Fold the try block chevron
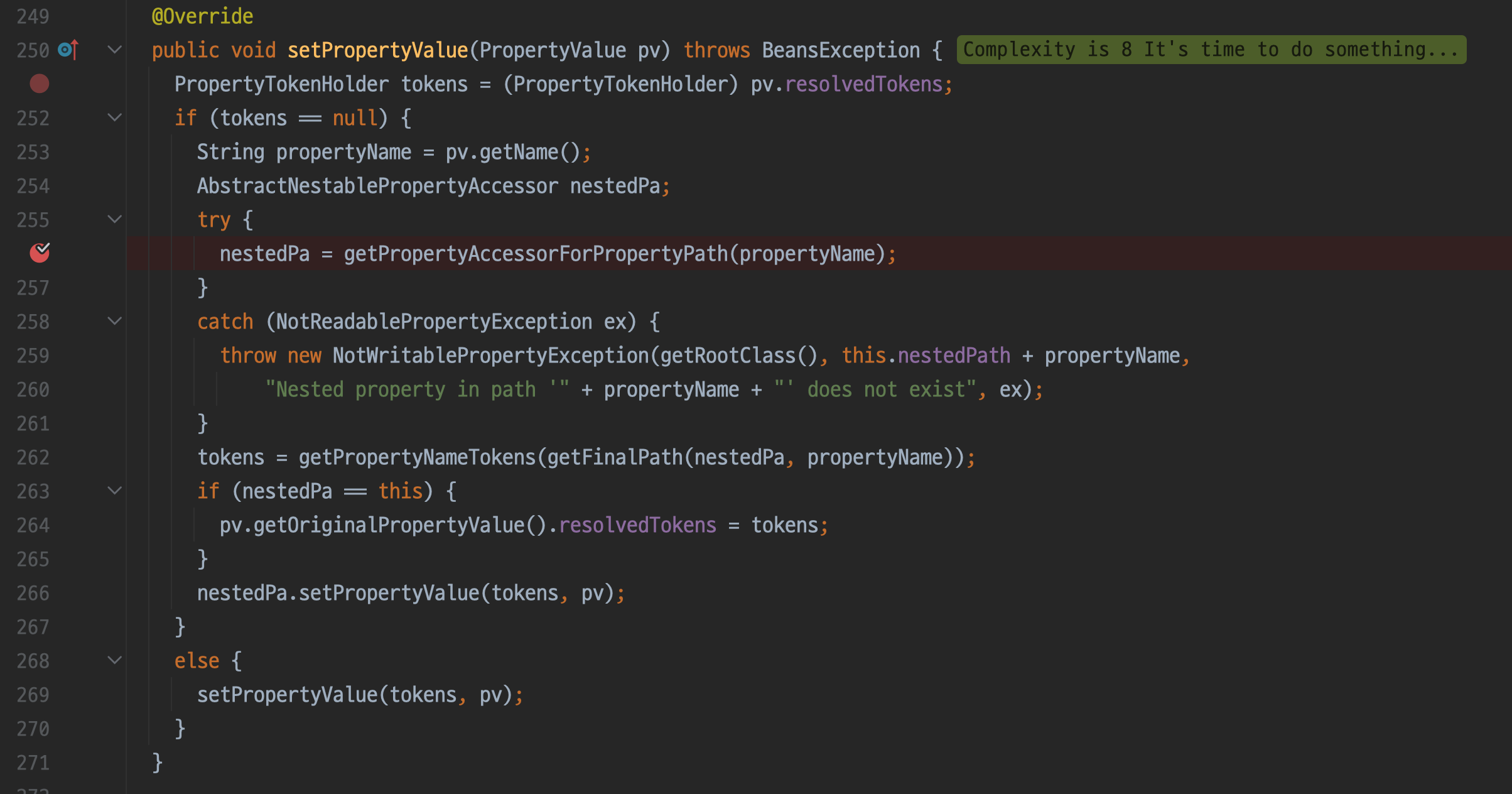 click(x=114, y=219)
